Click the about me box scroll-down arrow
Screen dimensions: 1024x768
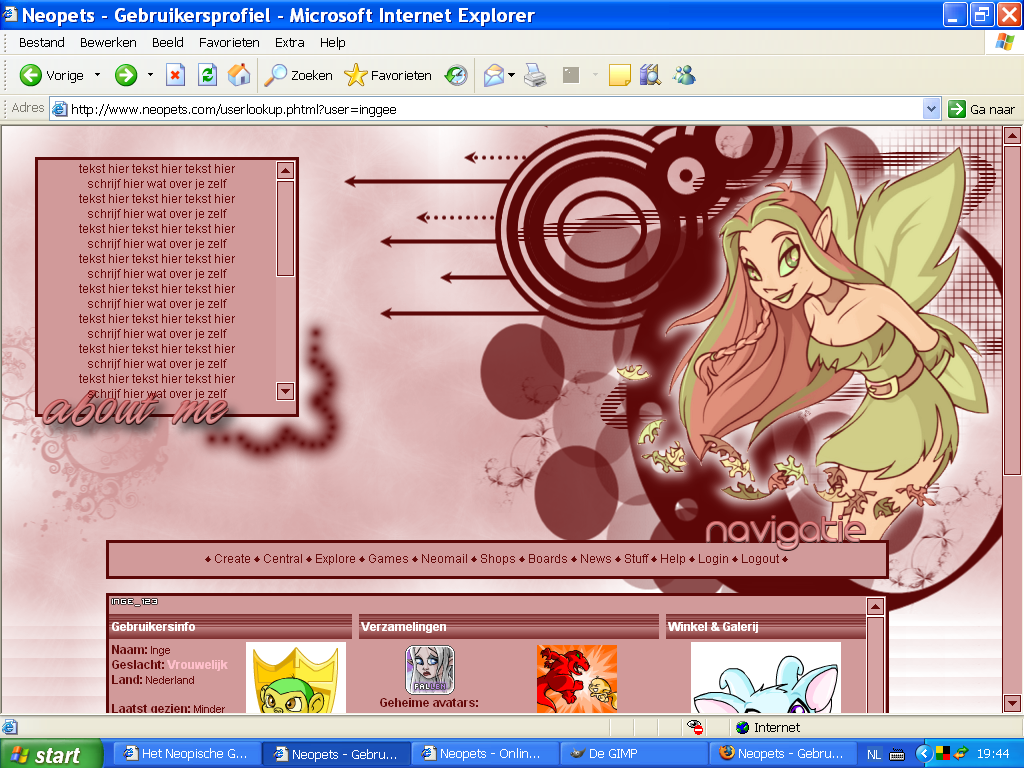pyautogui.click(x=285, y=391)
